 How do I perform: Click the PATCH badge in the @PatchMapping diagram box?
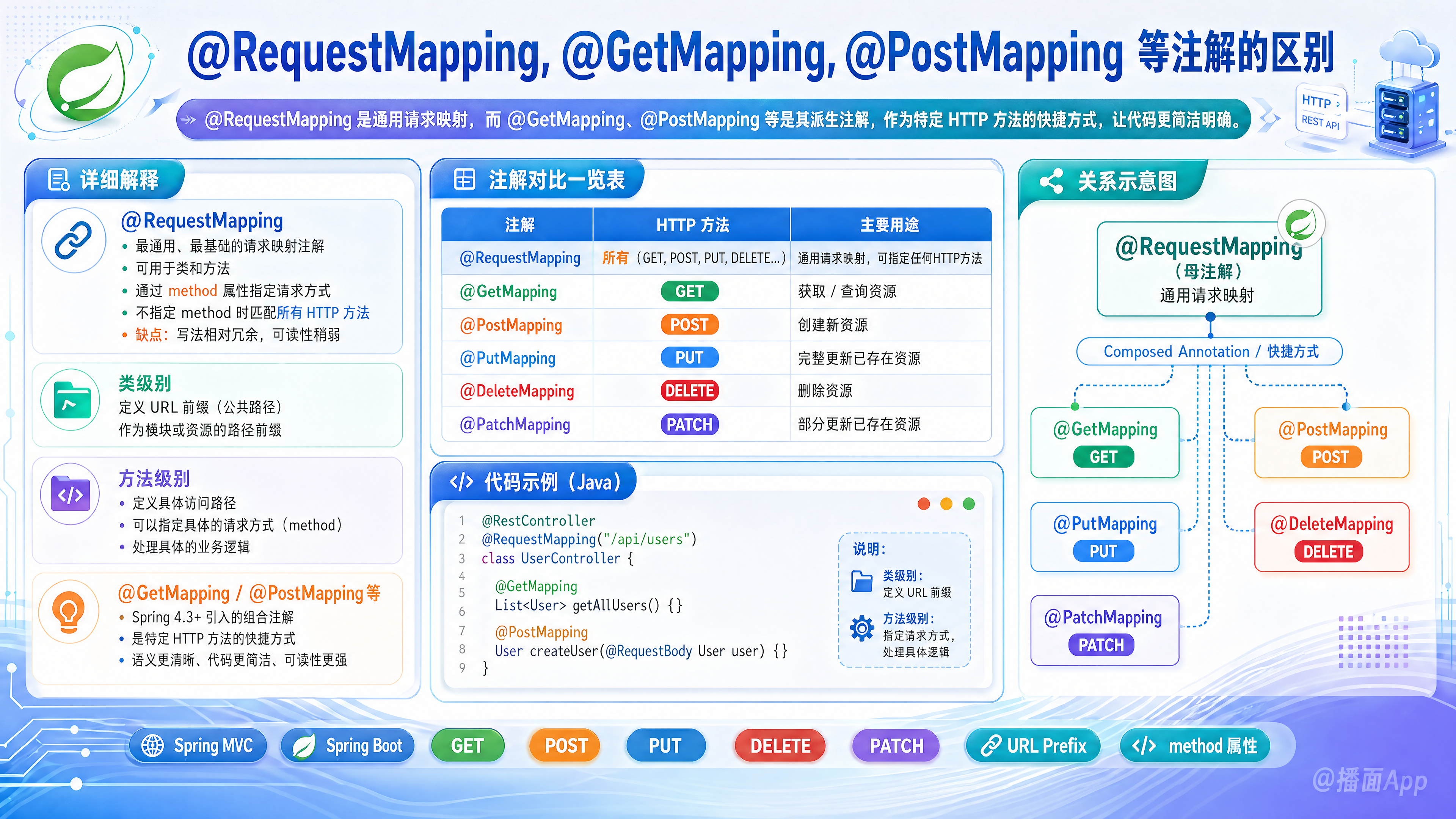coord(1101,645)
